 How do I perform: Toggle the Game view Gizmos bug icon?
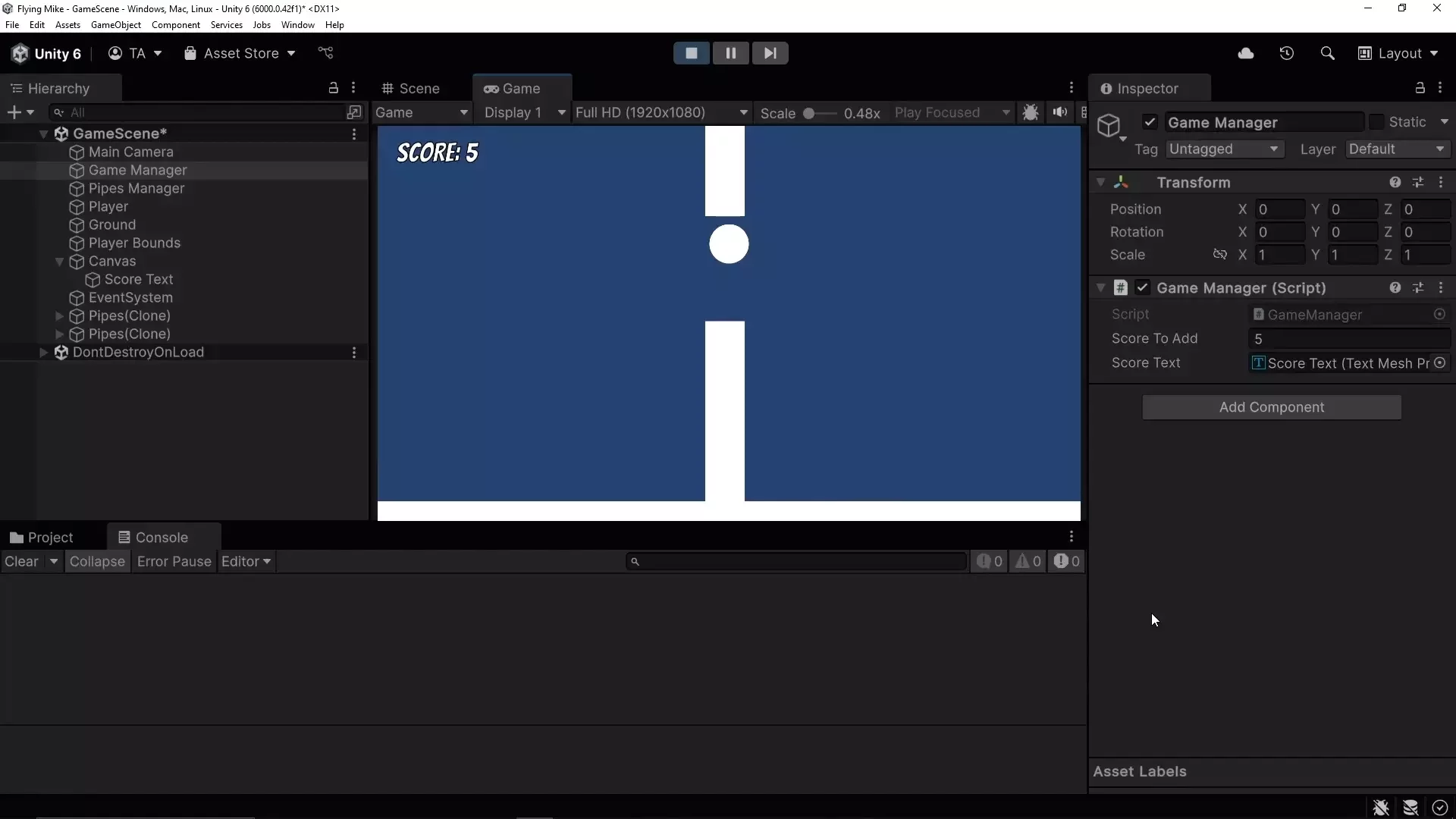(x=1031, y=112)
